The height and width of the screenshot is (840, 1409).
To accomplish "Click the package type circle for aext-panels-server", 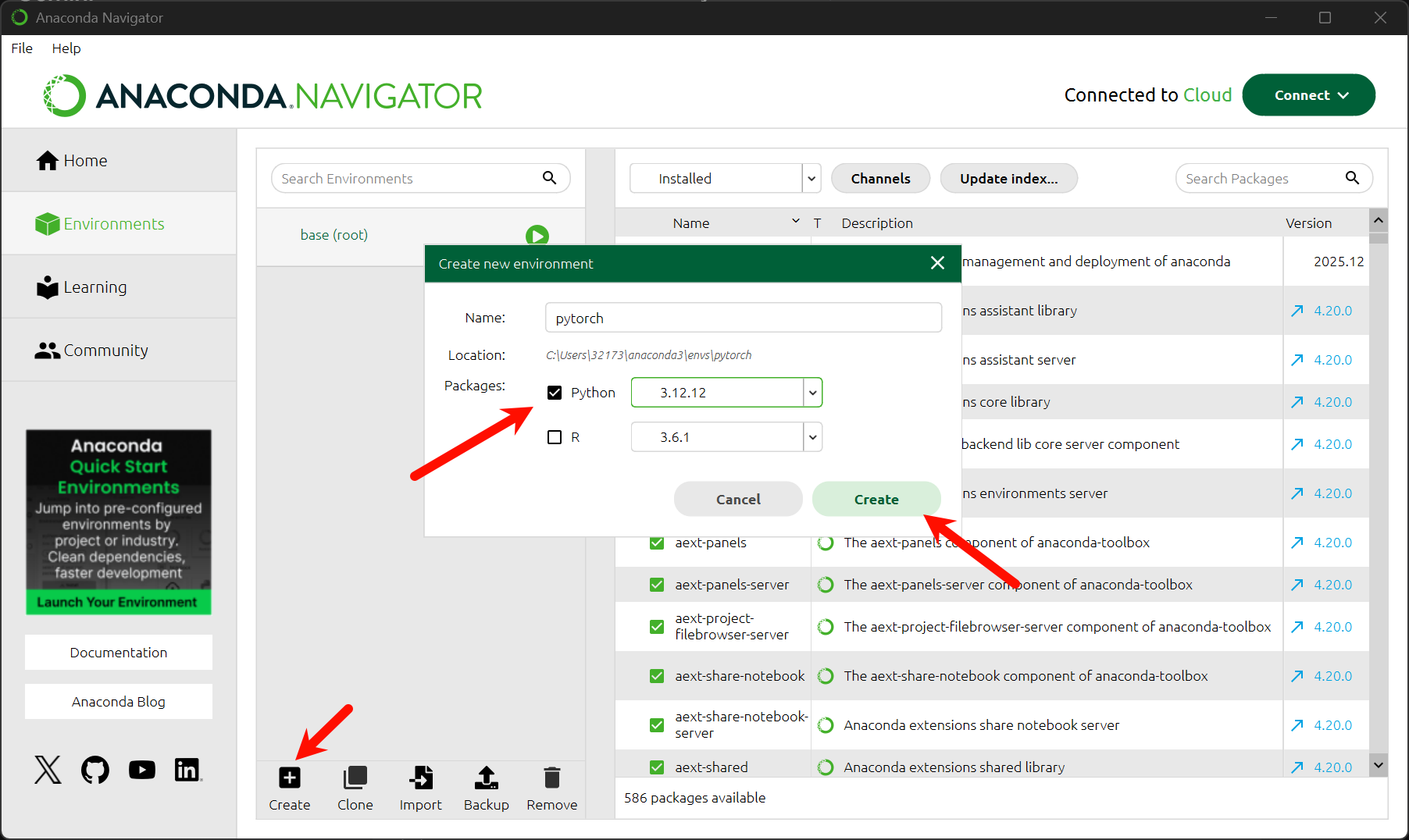I will (826, 585).
